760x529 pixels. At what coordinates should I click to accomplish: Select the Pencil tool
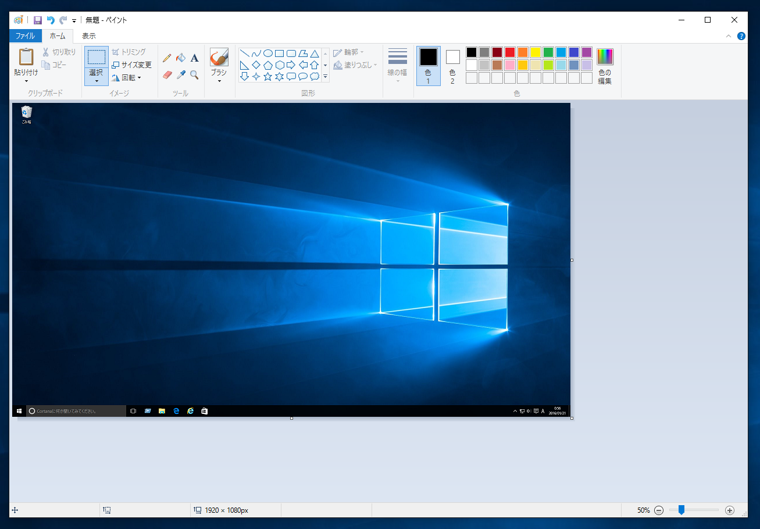click(x=167, y=58)
